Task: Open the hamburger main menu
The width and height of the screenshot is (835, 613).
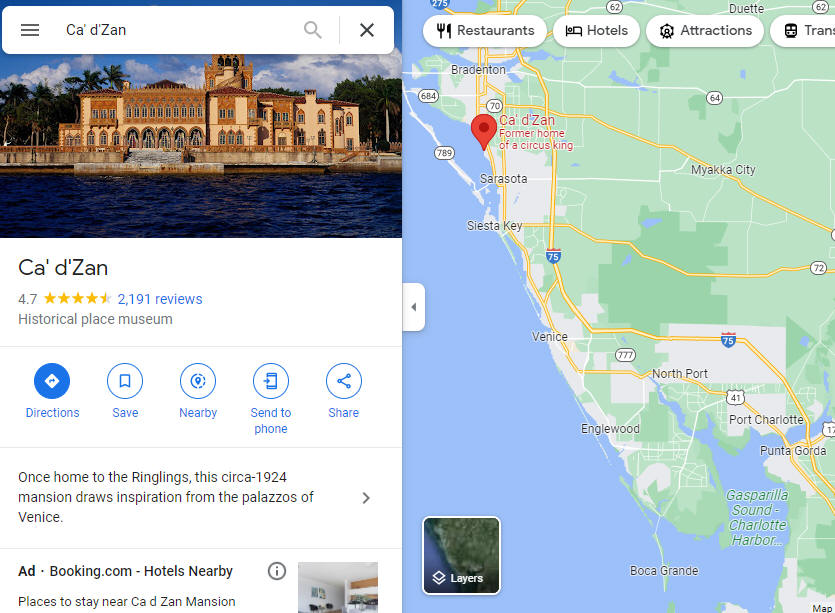Action: click(x=30, y=30)
